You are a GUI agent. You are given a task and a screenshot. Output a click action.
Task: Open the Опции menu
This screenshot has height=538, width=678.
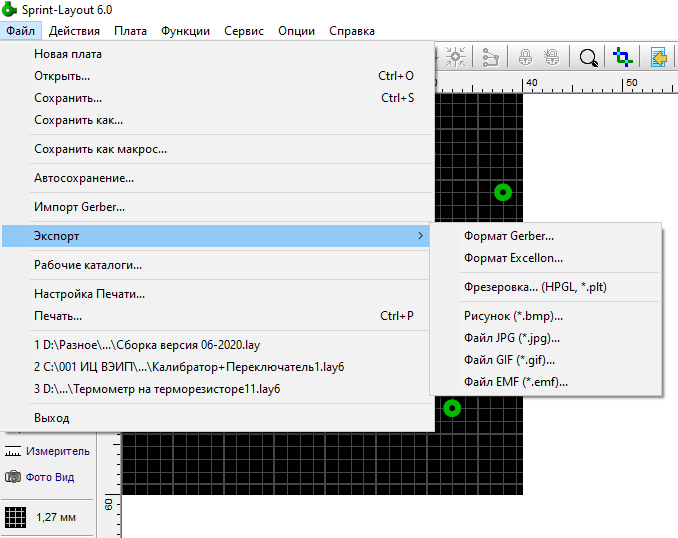coord(296,31)
